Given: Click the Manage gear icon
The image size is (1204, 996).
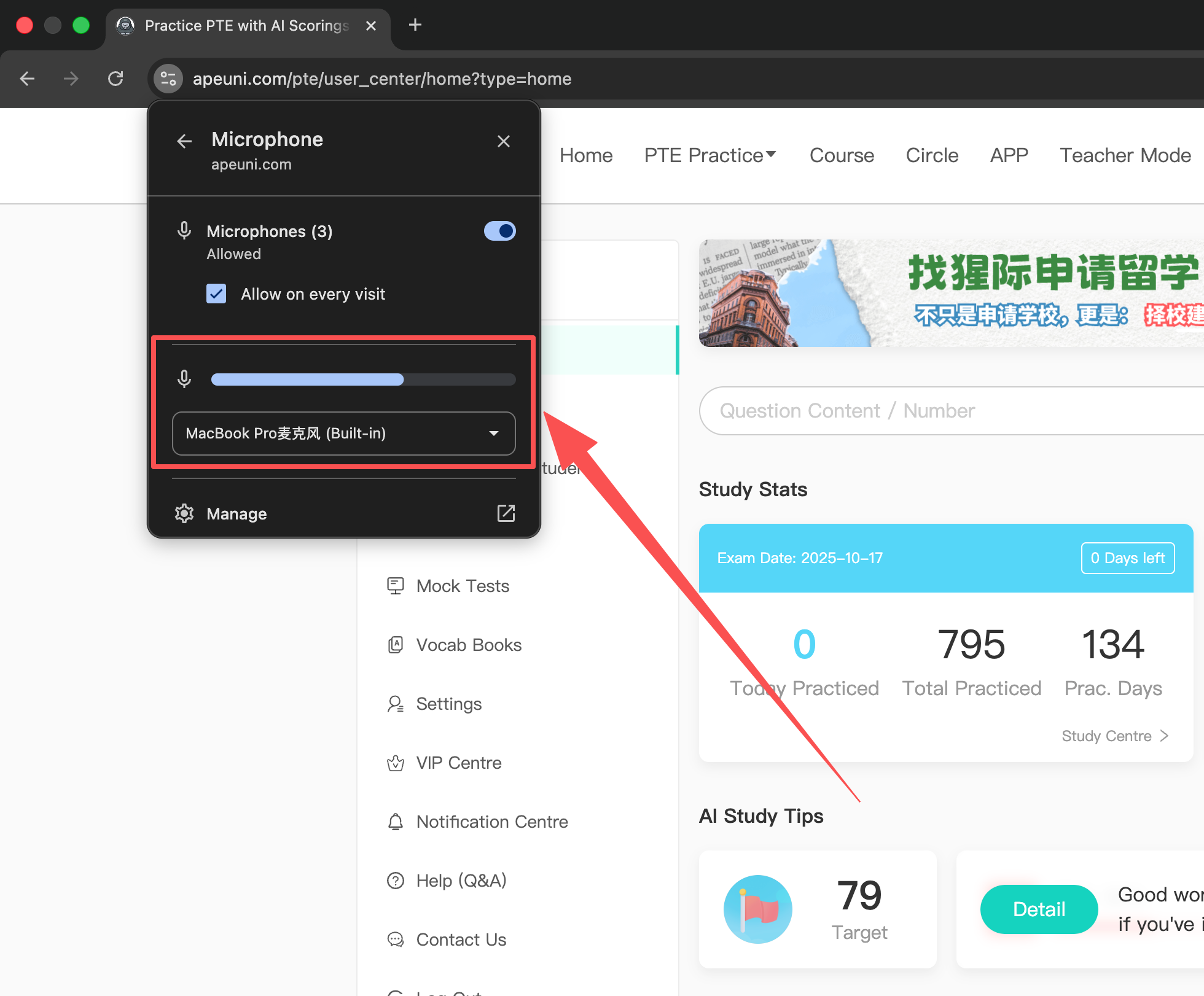Looking at the screenshot, I should [184, 513].
